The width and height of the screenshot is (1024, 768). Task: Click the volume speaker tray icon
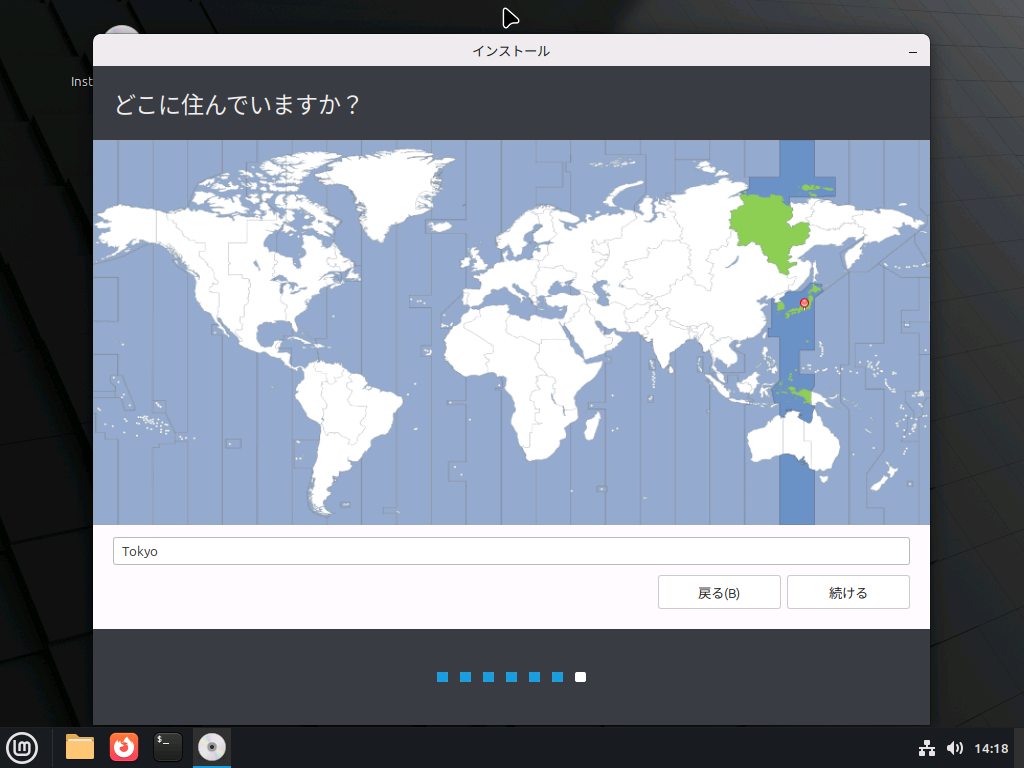953,747
